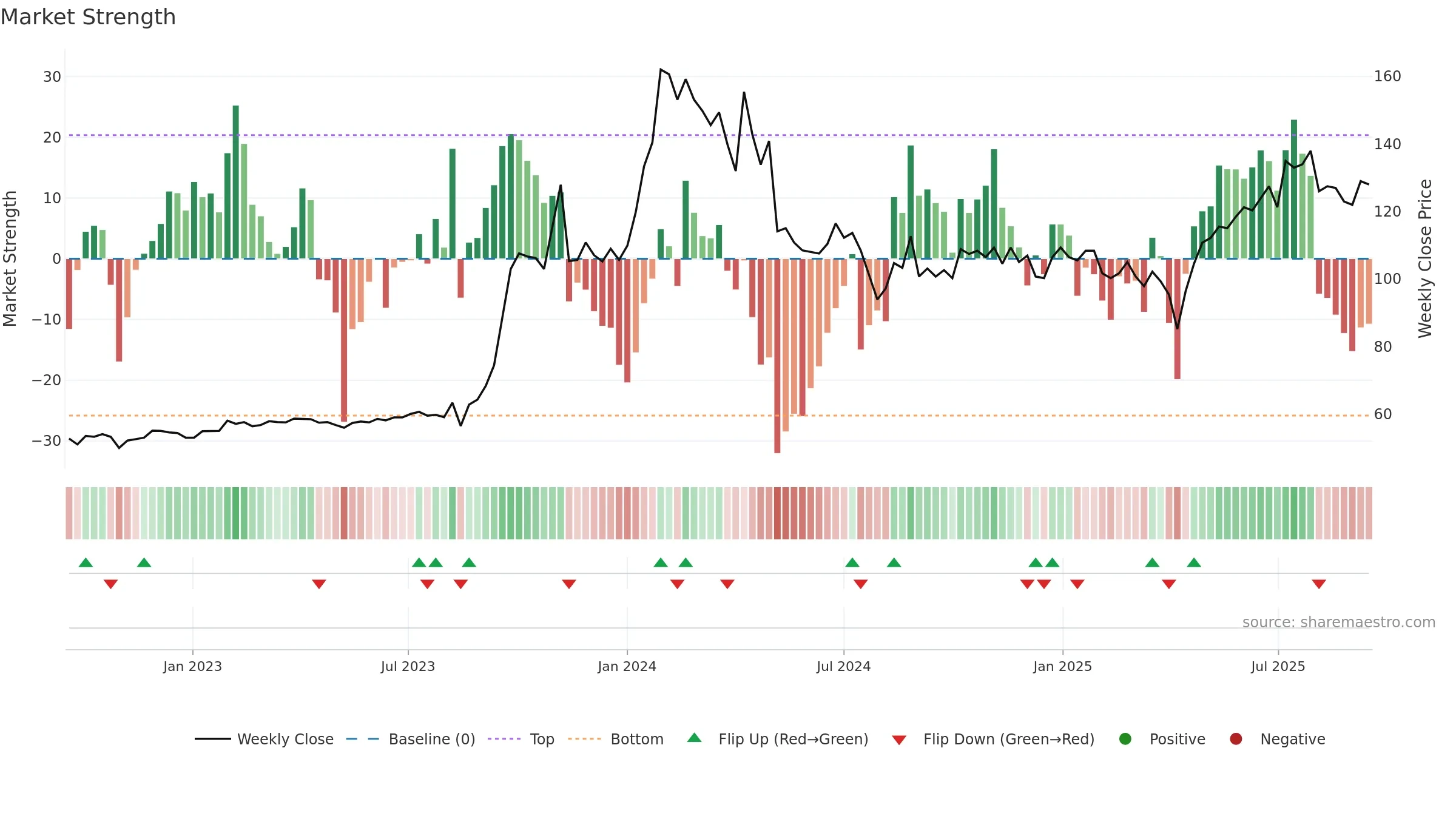Click the green Flip Up triangle in legend
The height and width of the screenshot is (819, 1456).
tap(695, 738)
